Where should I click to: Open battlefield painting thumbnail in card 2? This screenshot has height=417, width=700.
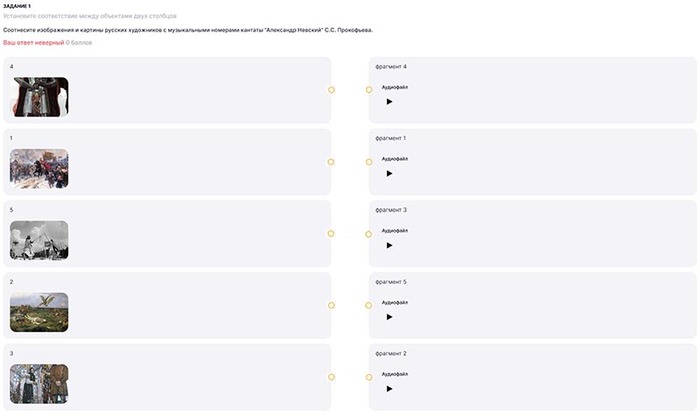tap(39, 312)
